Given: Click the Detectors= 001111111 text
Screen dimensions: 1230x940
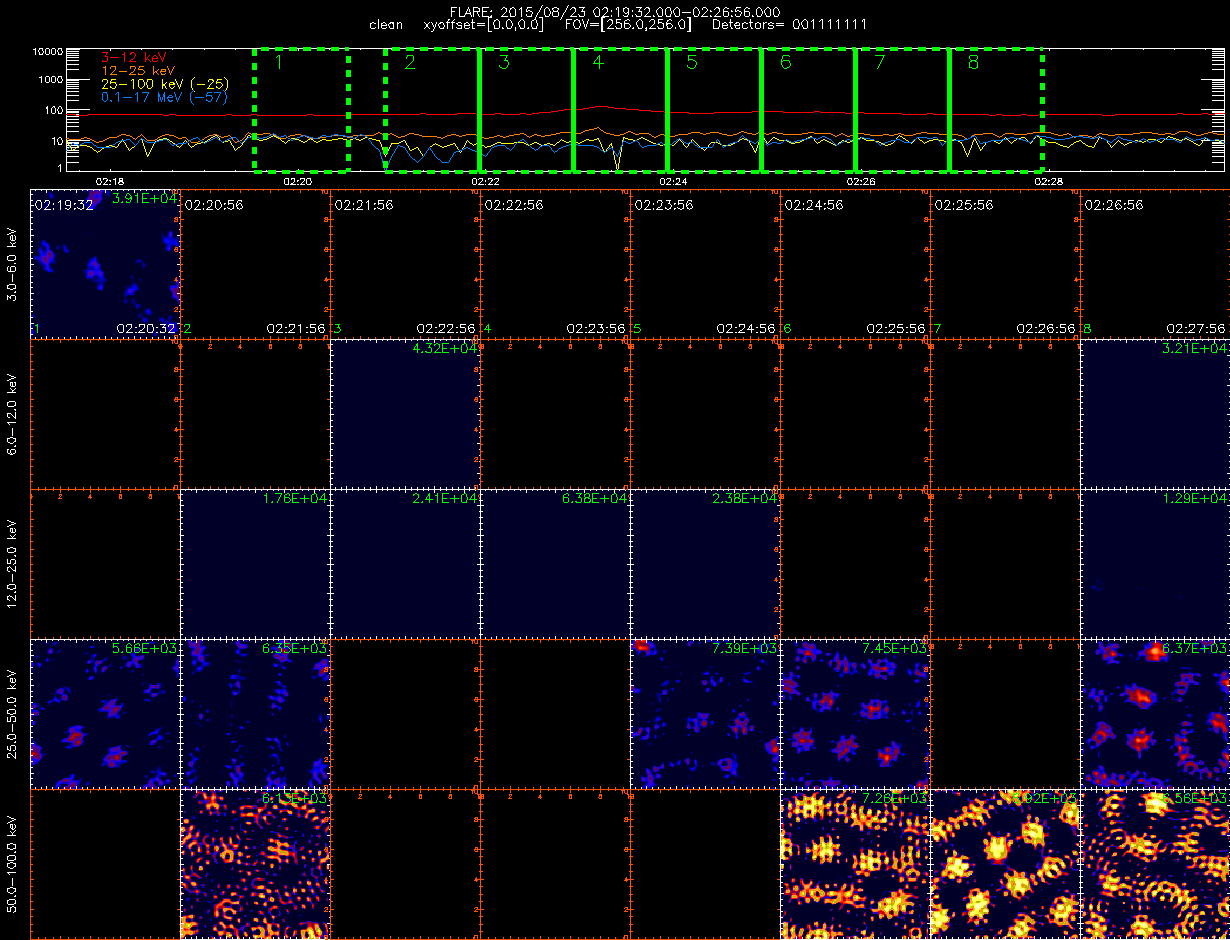Looking at the screenshot, I should [x=789, y=24].
